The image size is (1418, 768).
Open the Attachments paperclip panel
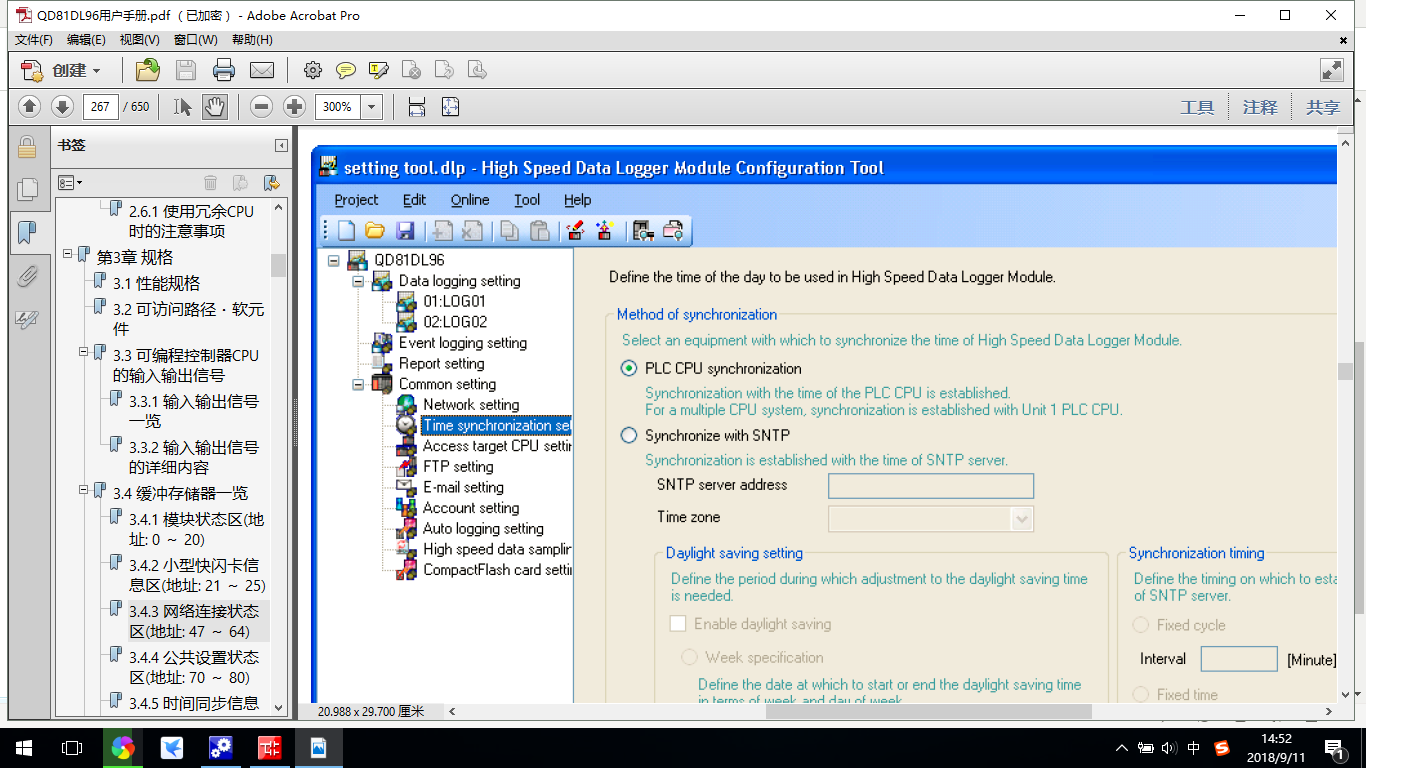pyautogui.click(x=28, y=277)
